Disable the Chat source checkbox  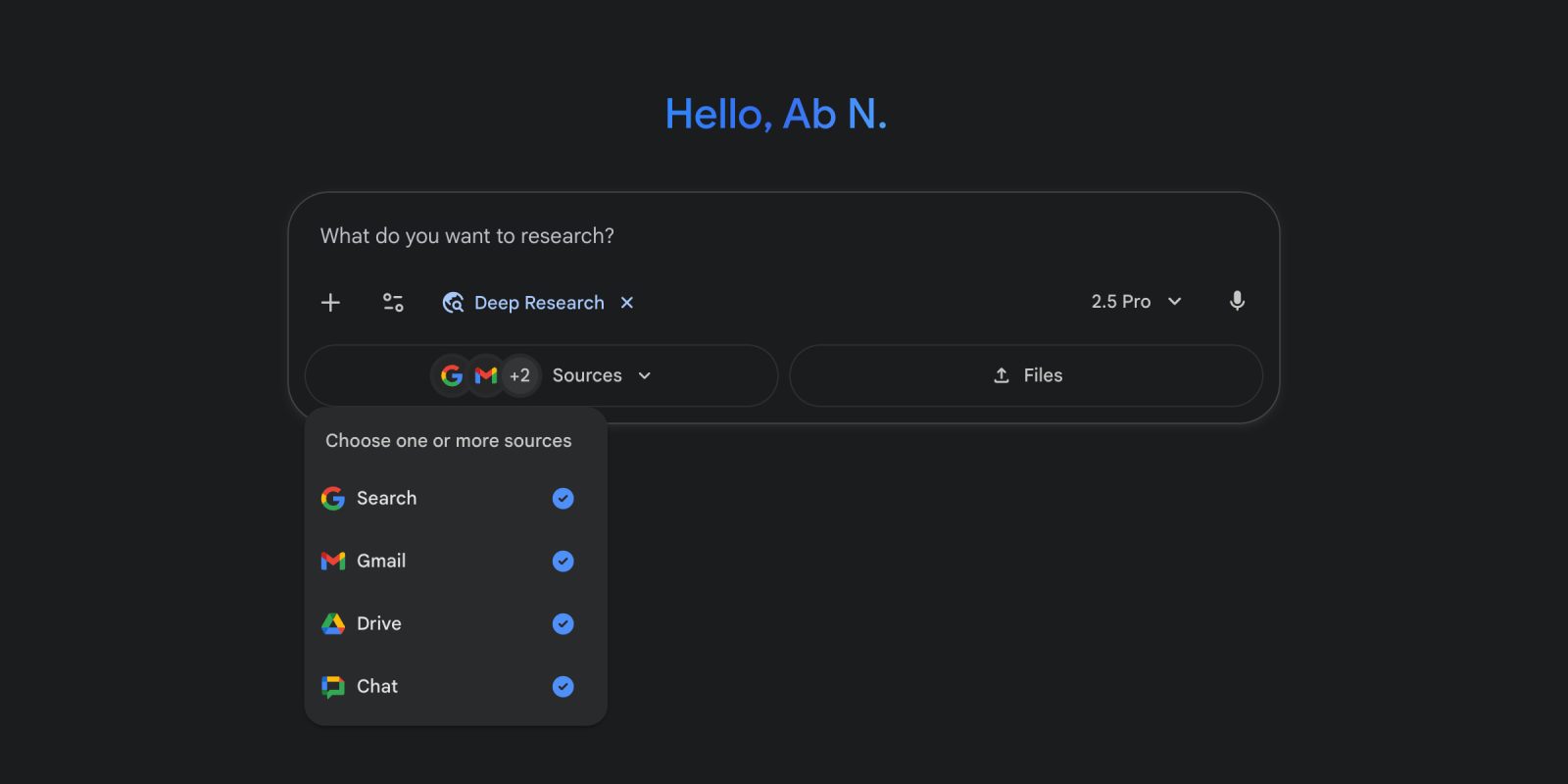(563, 687)
